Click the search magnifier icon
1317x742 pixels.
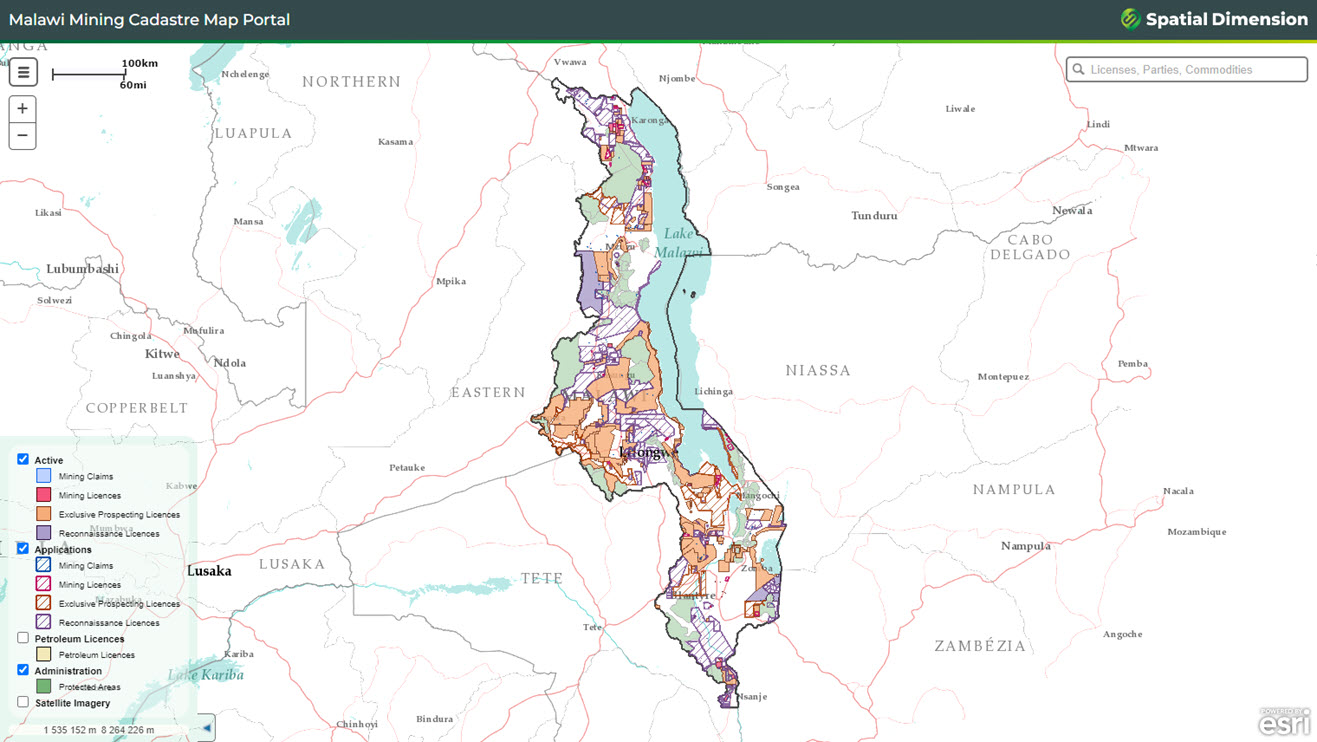point(1079,70)
